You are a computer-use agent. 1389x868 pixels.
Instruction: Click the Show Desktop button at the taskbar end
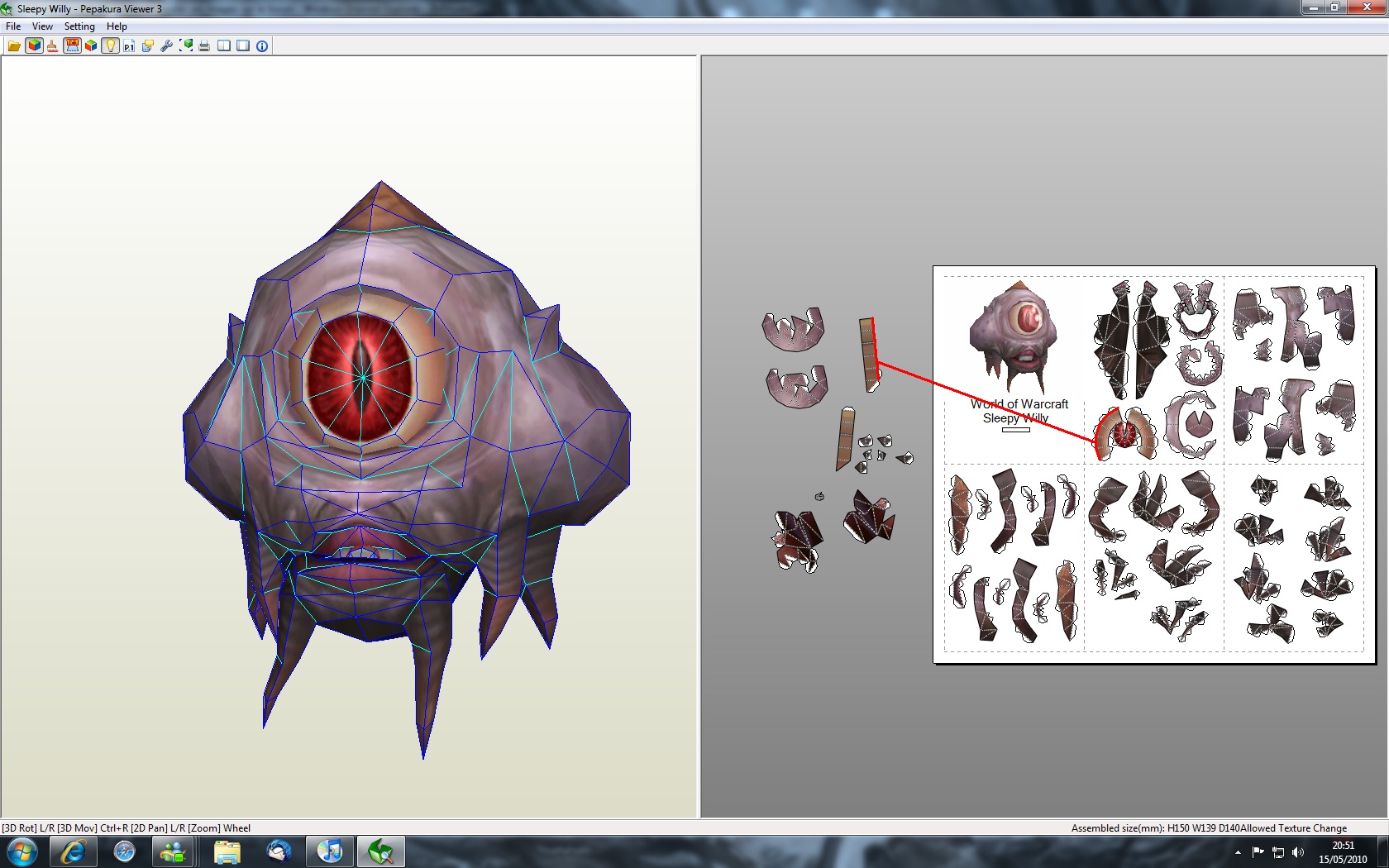pyautogui.click(x=1382, y=852)
